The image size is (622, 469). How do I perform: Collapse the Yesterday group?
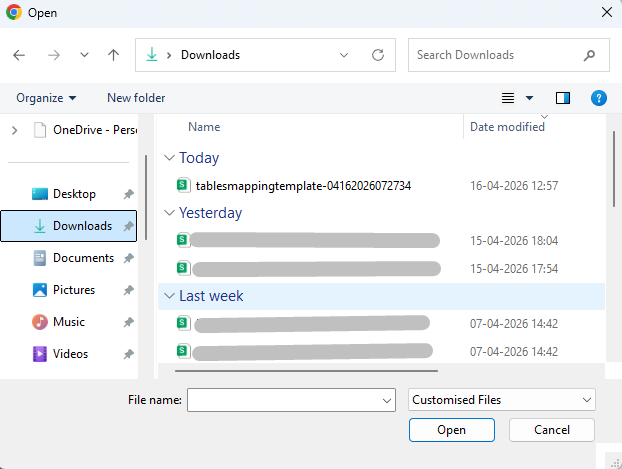(169, 213)
